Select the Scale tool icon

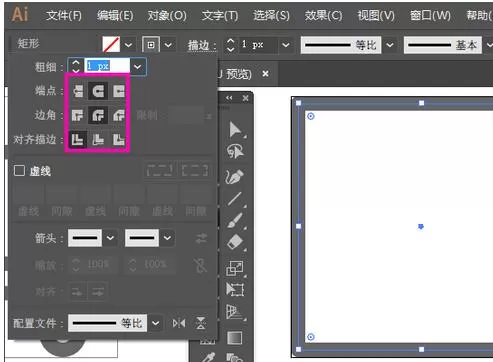[x=235, y=268]
